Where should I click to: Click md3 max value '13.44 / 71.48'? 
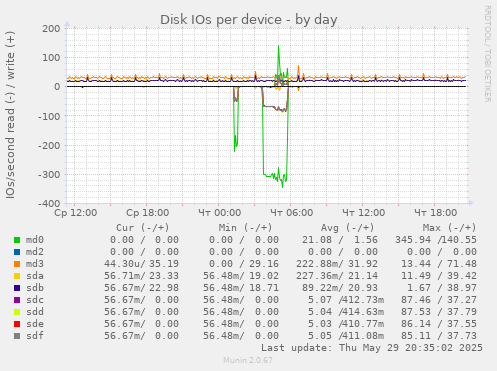click(x=439, y=264)
